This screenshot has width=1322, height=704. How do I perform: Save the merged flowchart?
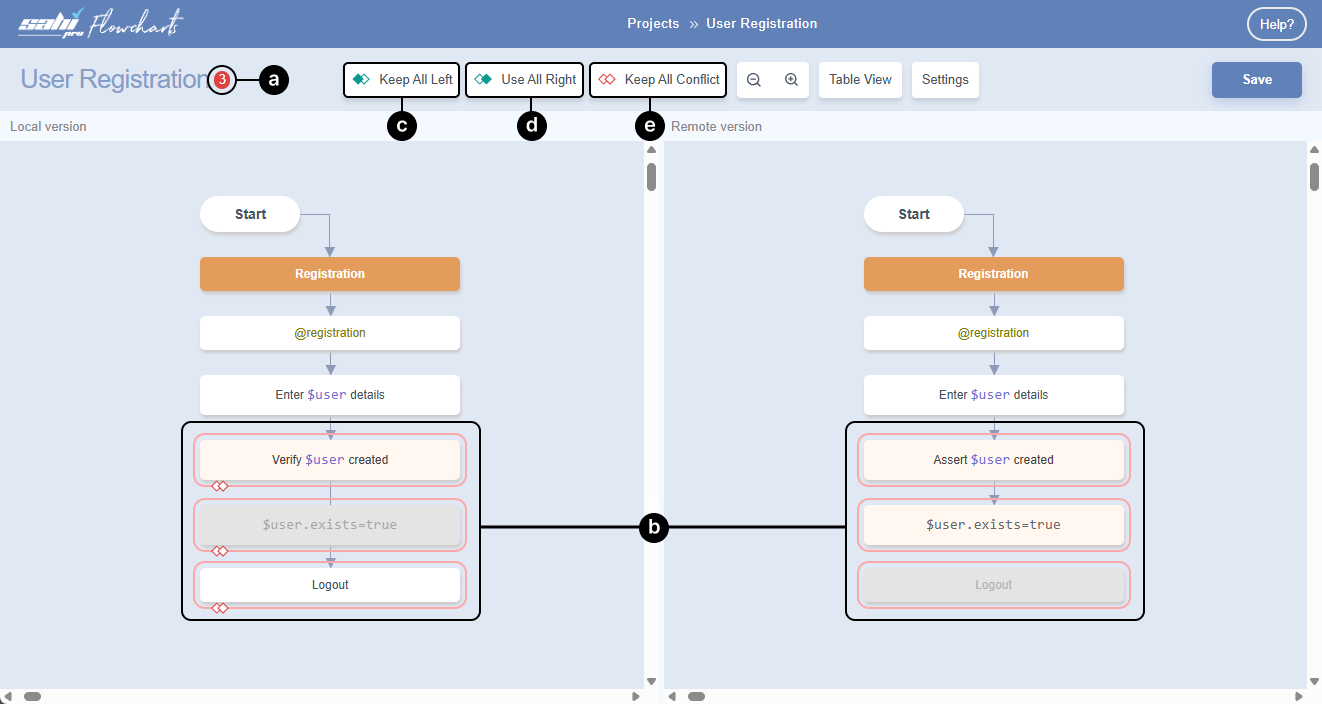click(x=1256, y=80)
